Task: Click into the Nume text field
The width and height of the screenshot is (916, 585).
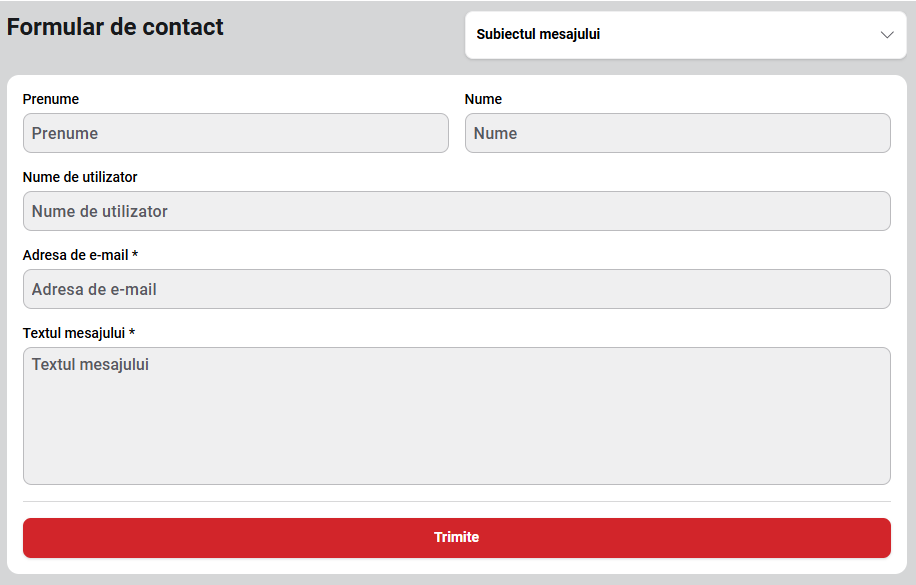Action: tap(677, 133)
